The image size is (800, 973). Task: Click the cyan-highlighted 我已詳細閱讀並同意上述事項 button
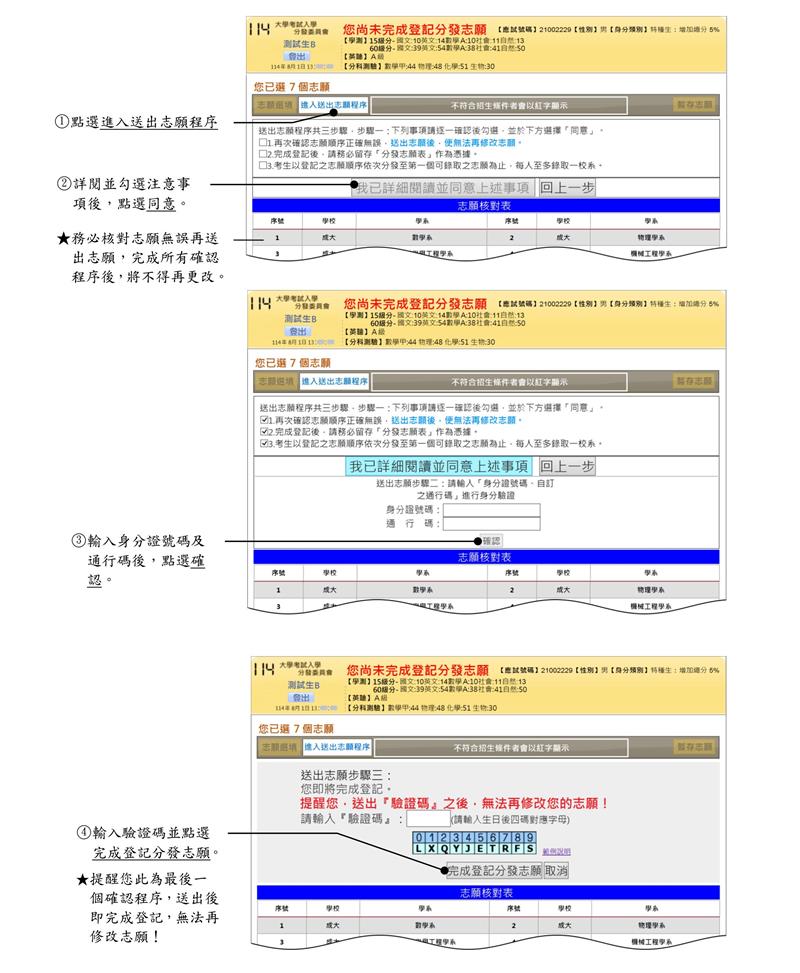[439, 466]
